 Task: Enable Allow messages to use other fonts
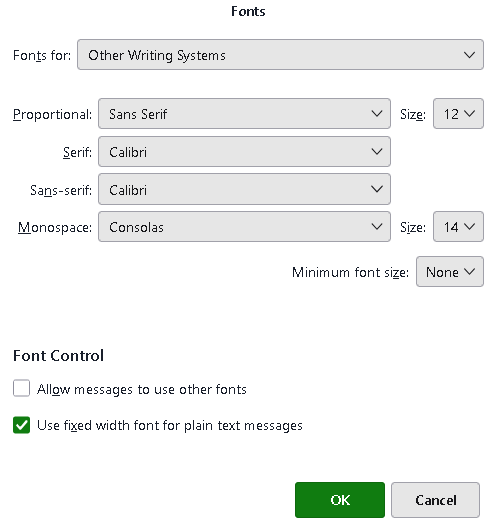[x=22, y=389]
